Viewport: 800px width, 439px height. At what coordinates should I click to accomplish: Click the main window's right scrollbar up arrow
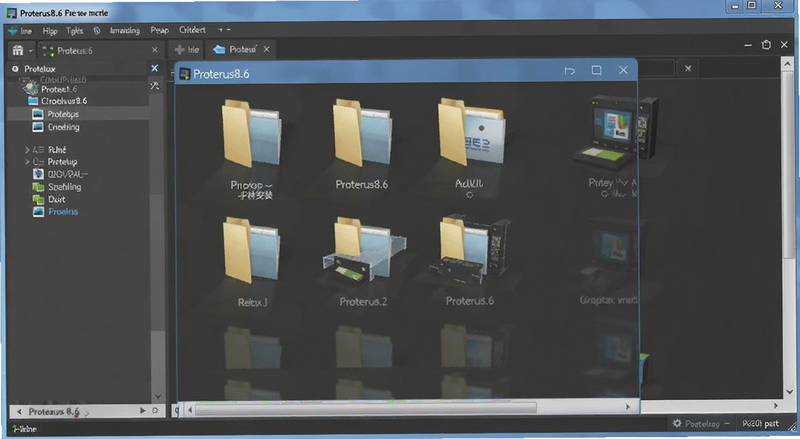[x=789, y=64]
